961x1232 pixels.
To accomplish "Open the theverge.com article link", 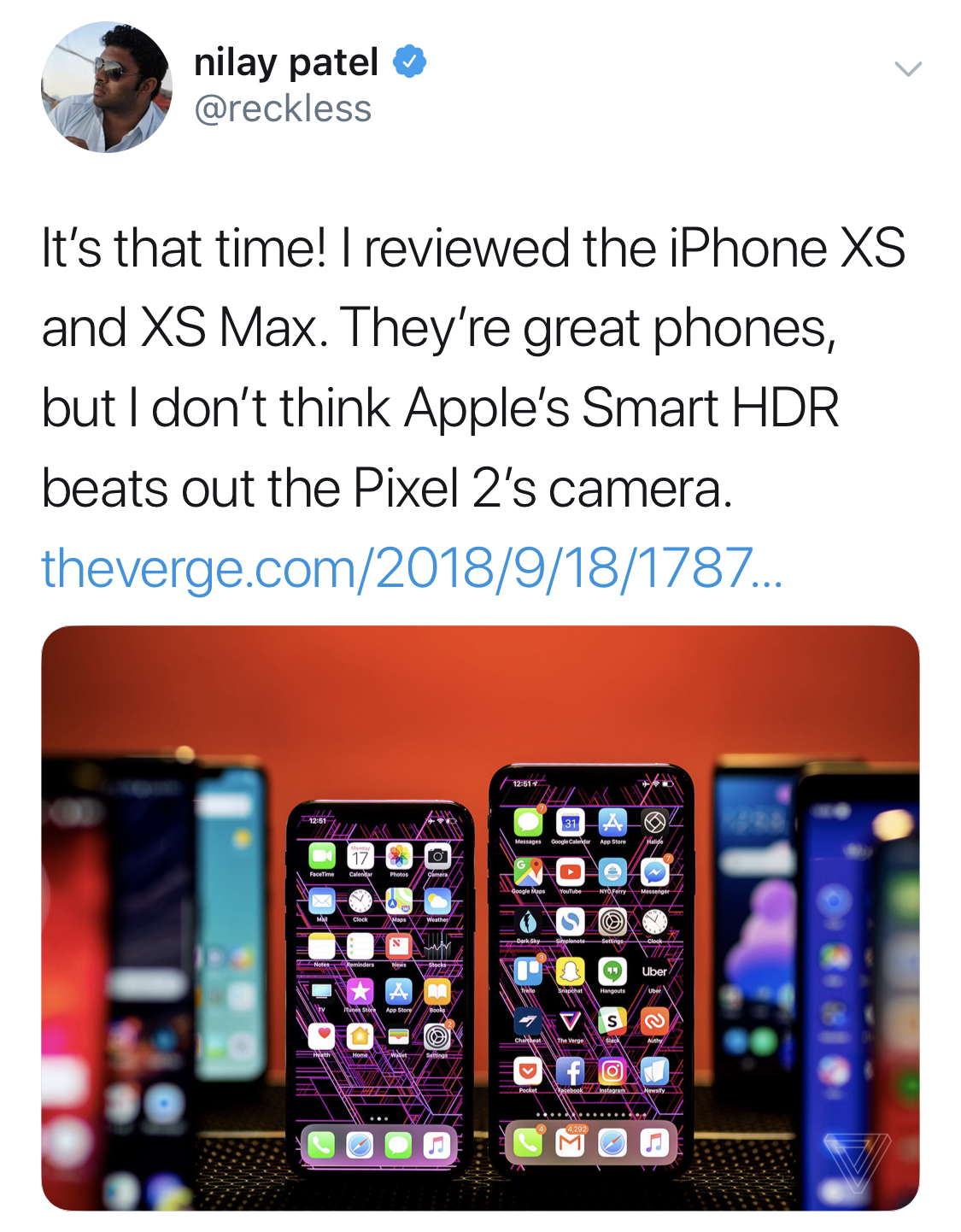I will point(412,568).
